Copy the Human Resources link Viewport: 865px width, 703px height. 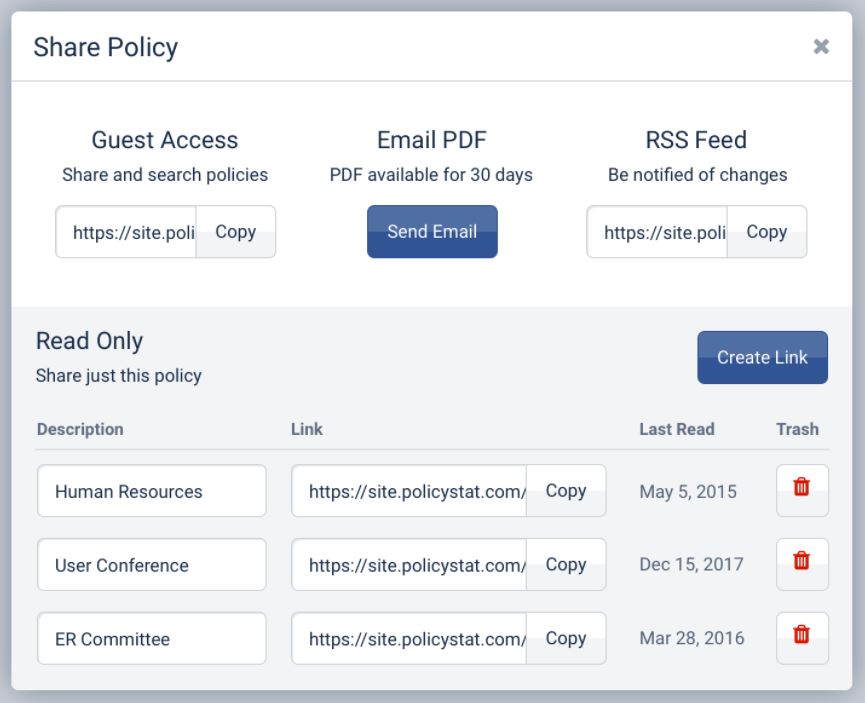565,491
